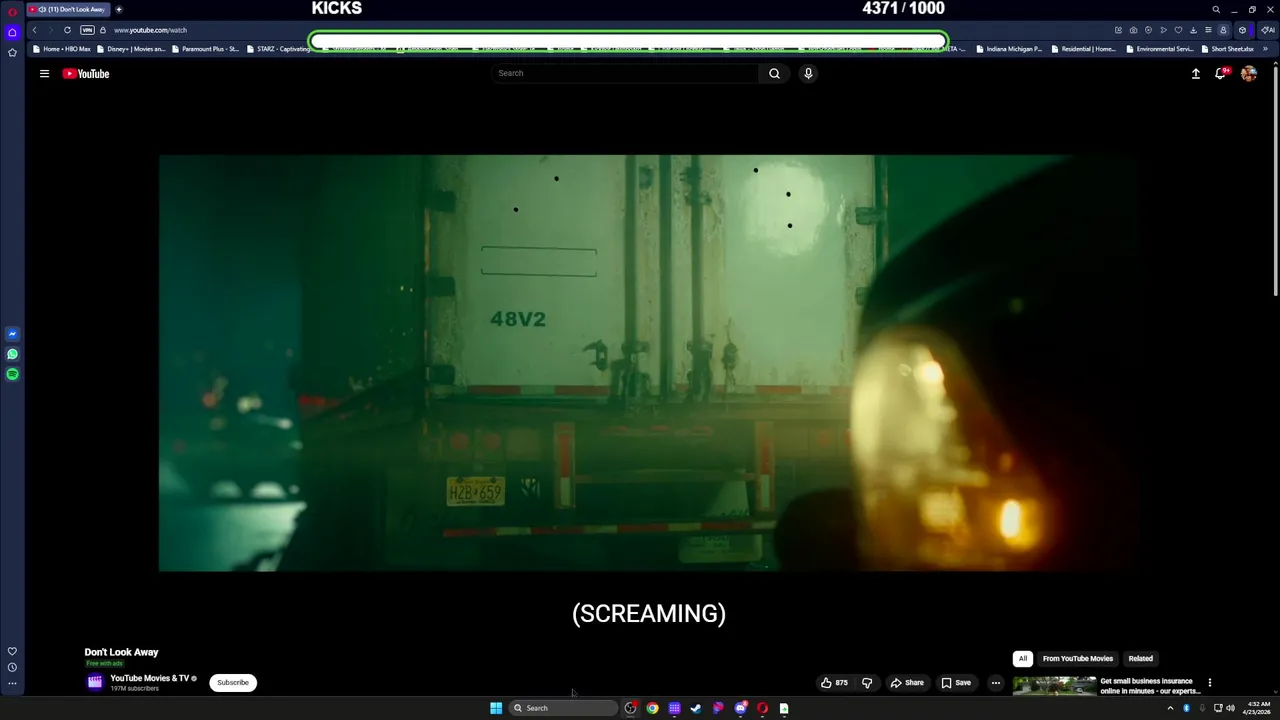
Task: Like the video with thumbs up
Action: pyautogui.click(x=834, y=683)
